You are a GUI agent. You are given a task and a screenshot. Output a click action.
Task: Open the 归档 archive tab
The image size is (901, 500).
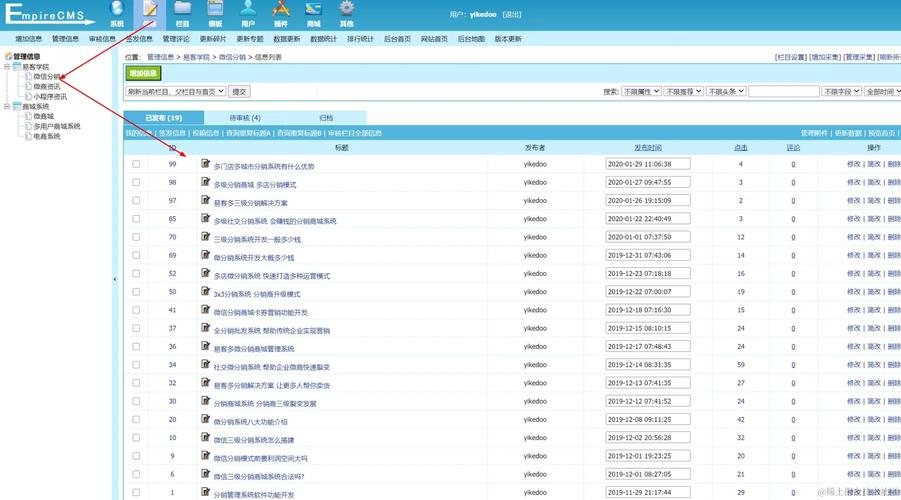pos(326,118)
